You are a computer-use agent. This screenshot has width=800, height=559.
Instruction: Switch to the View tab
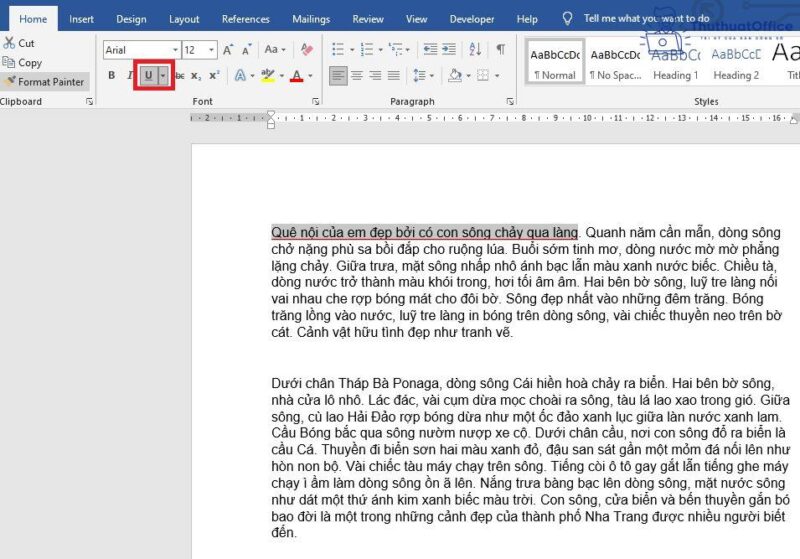pyautogui.click(x=416, y=19)
